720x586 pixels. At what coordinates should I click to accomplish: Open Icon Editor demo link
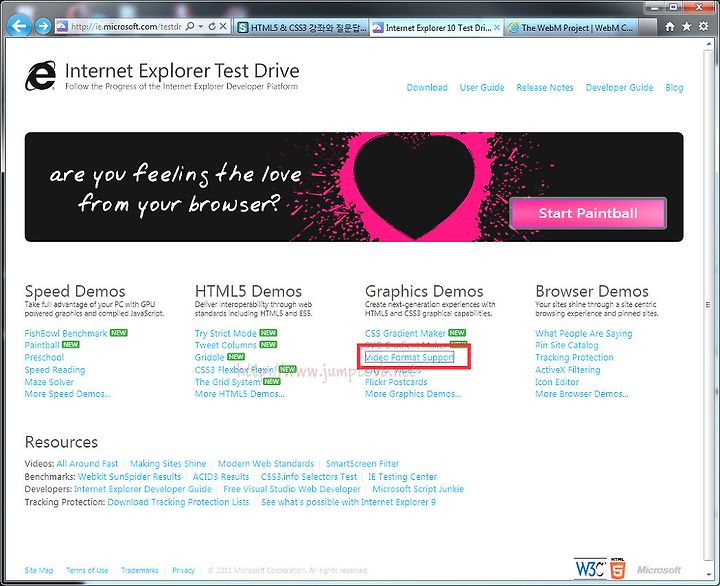[x=557, y=382]
